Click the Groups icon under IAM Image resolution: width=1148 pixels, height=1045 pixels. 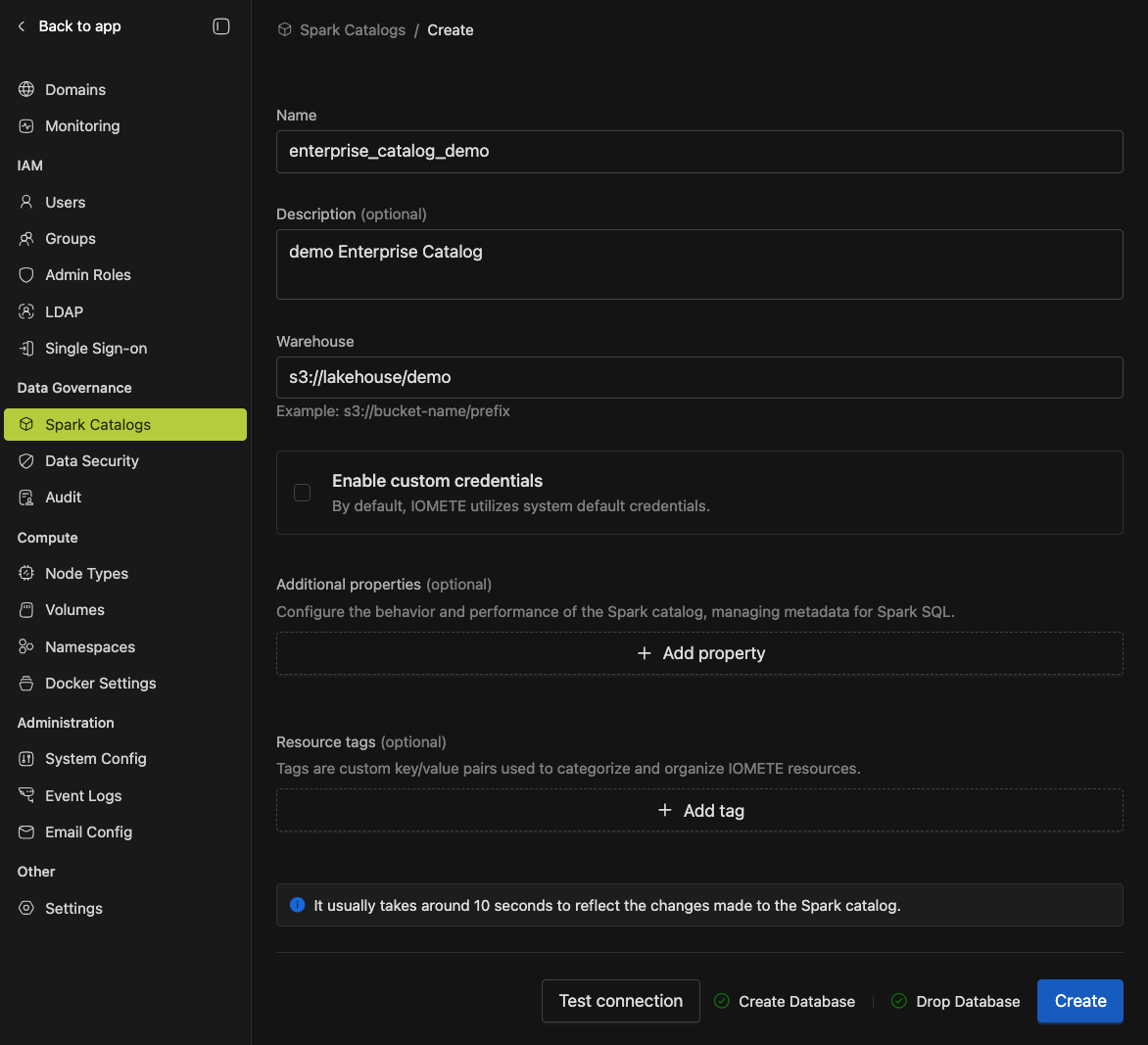click(25, 238)
